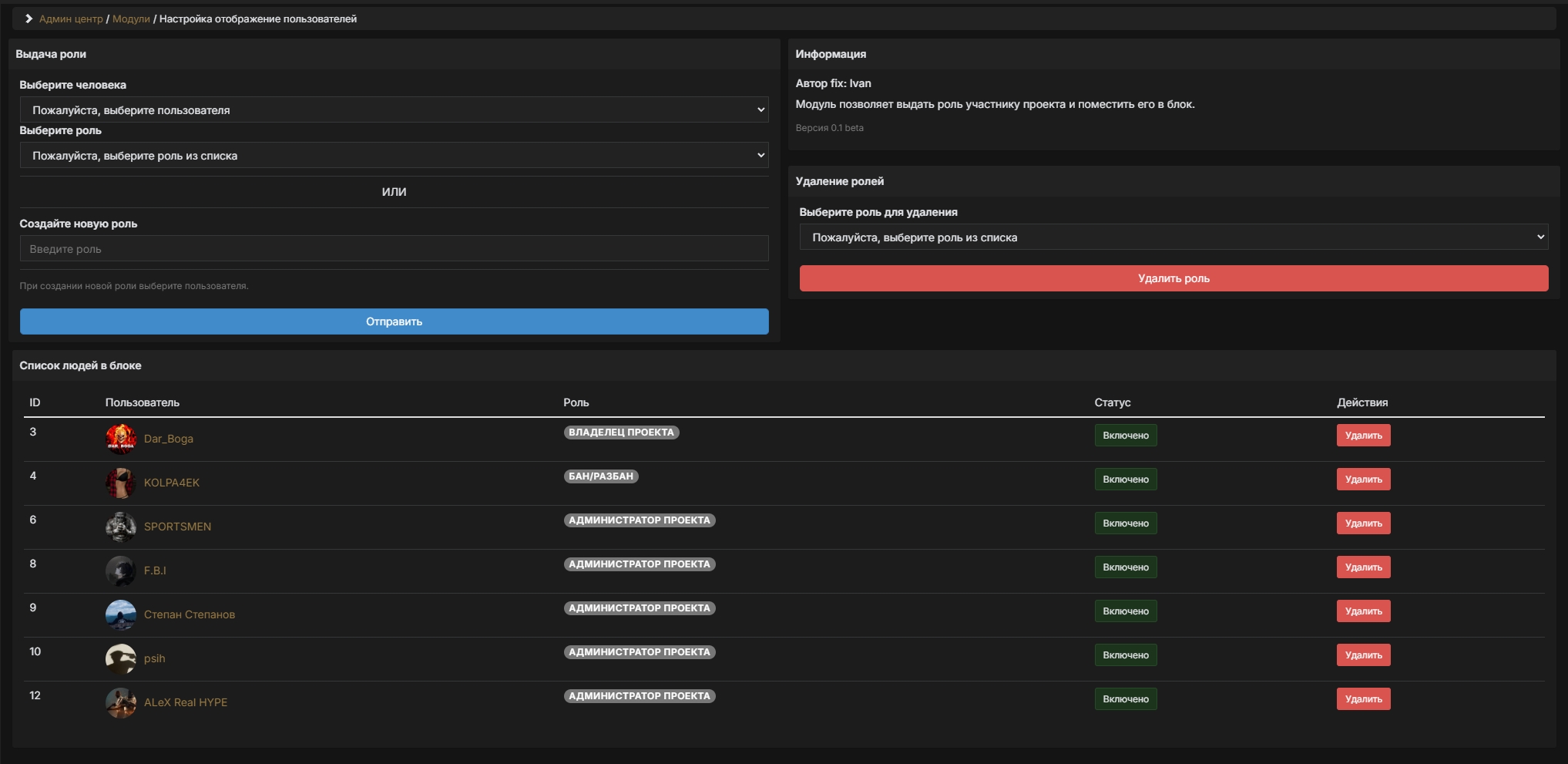1568x764 pixels.
Task: Click KOLPA4EK's avatar image
Action: [121, 483]
